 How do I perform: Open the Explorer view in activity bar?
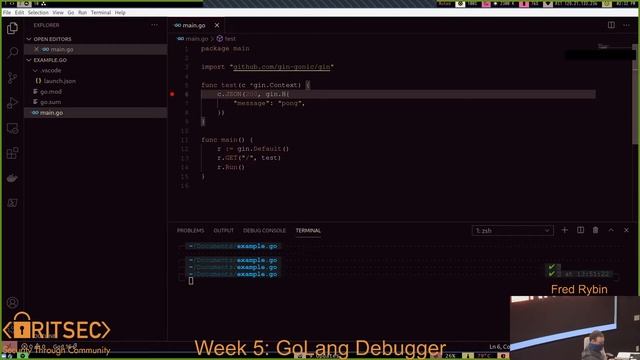[12, 28]
